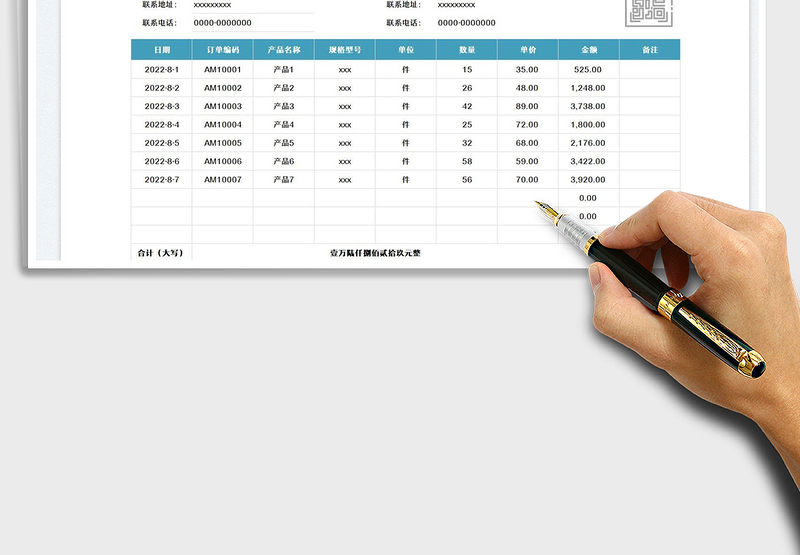Click the date cell 2022-8-2
The width and height of the screenshot is (800, 555).
point(162,88)
